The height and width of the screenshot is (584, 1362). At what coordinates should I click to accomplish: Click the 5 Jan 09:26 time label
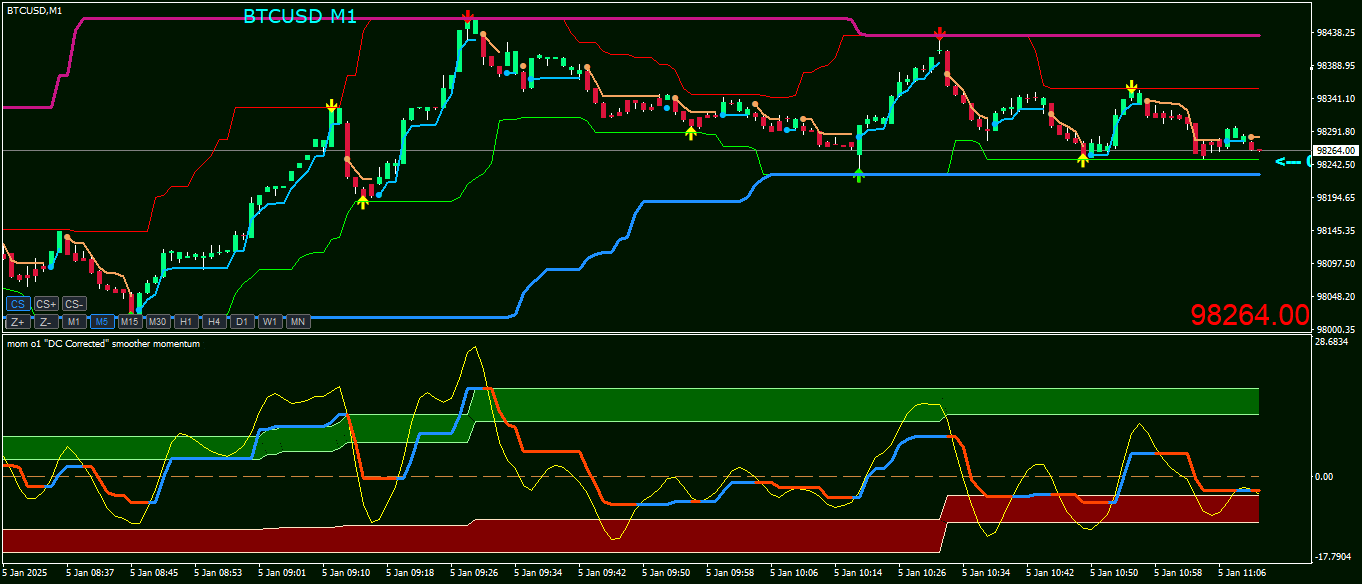click(474, 574)
